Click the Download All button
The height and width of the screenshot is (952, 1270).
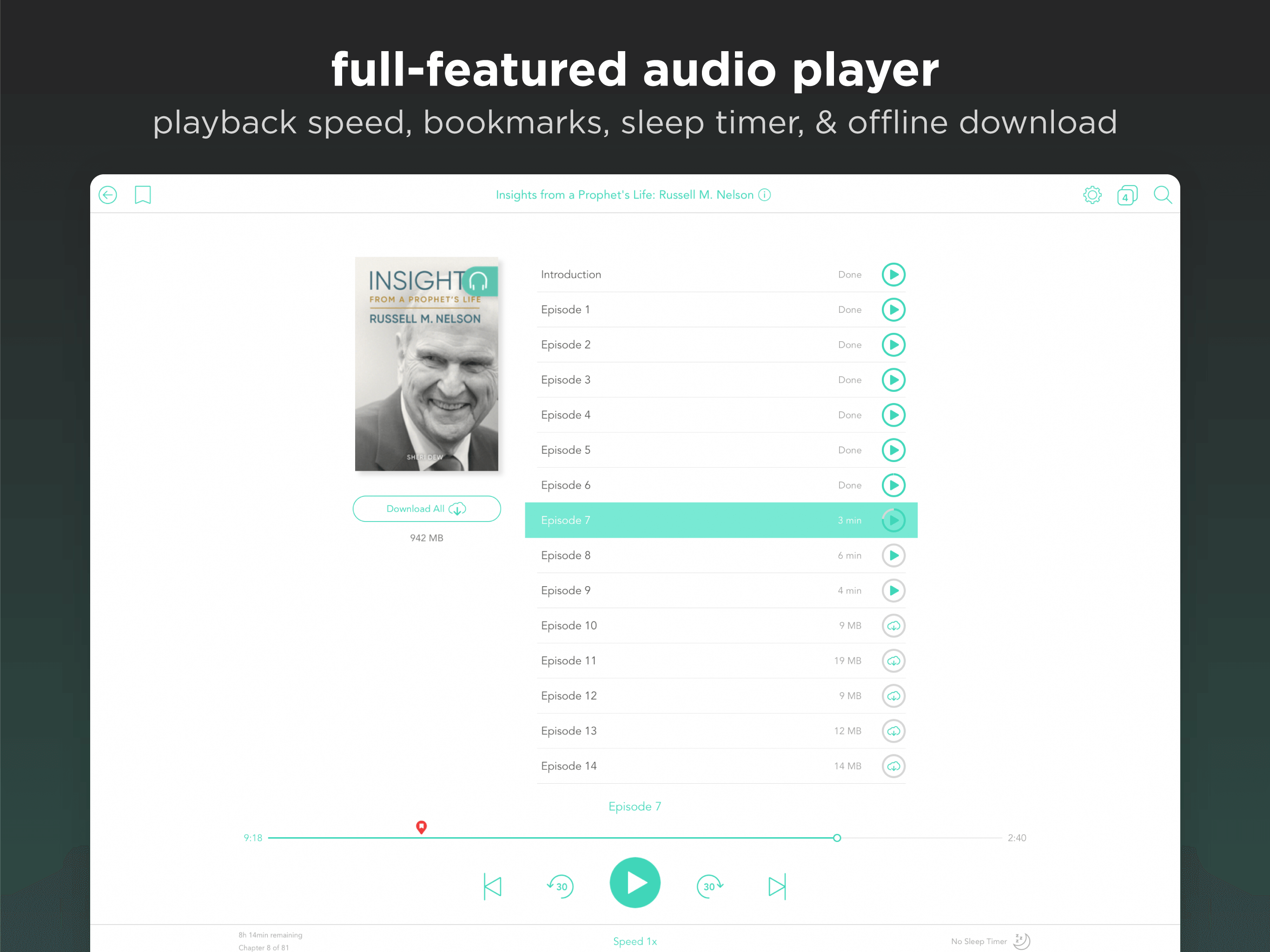pos(427,509)
